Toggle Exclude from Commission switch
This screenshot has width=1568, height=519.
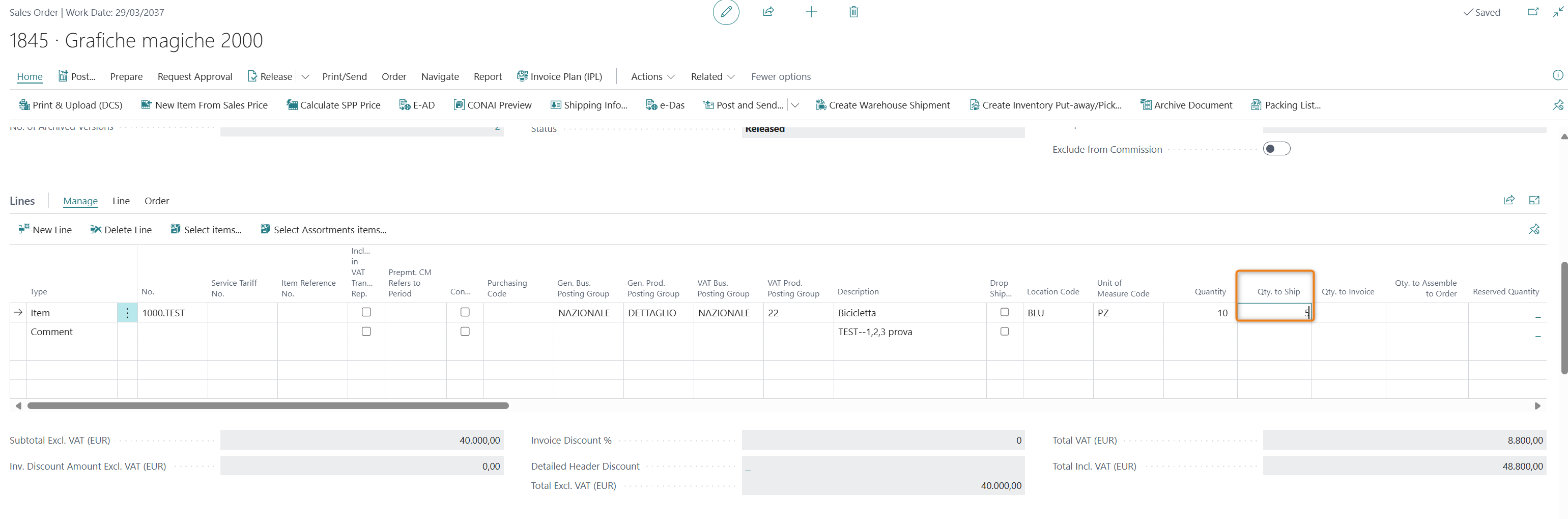(x=1276, y=149)
